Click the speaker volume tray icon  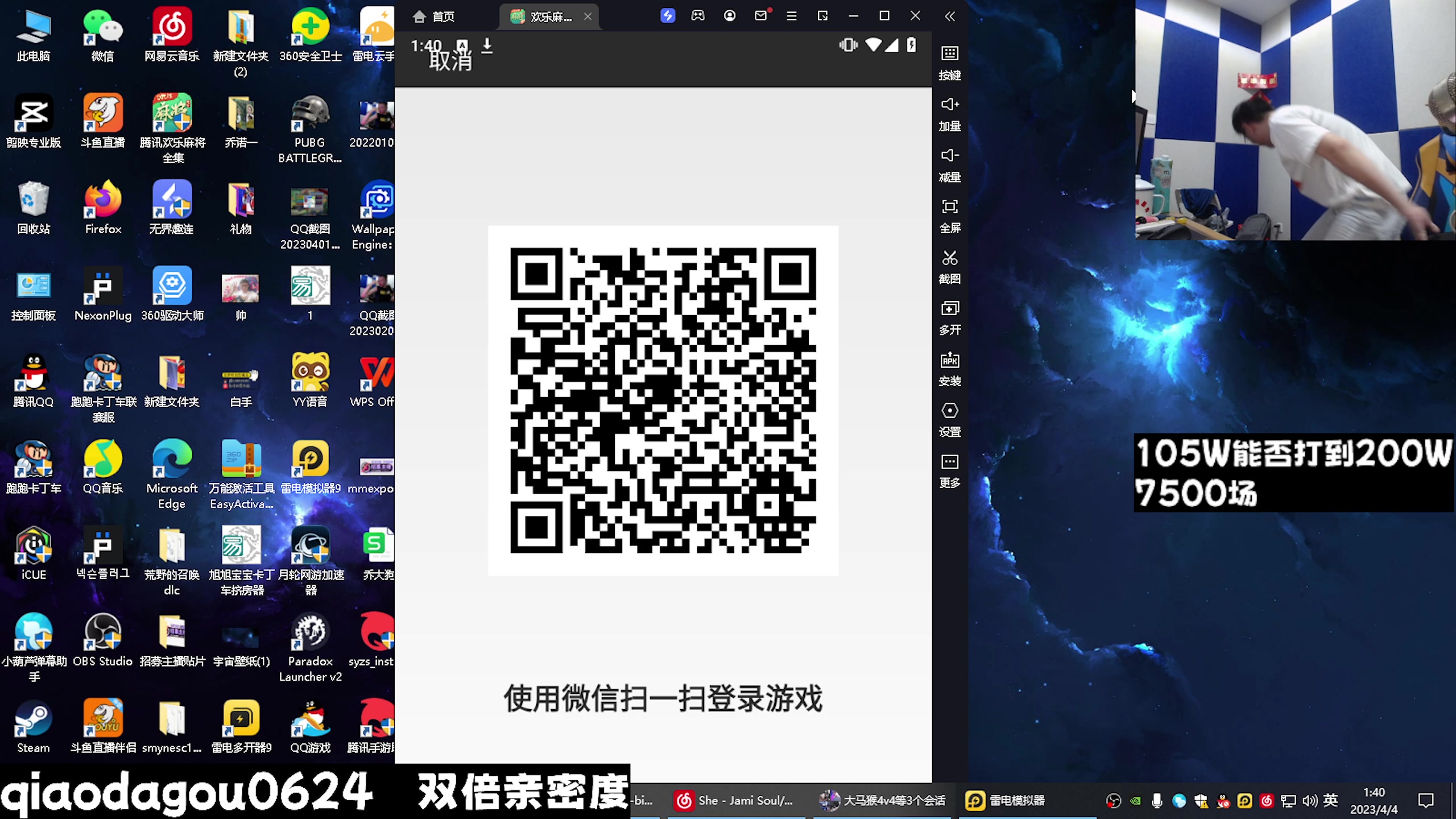[x=1310, y=801]
